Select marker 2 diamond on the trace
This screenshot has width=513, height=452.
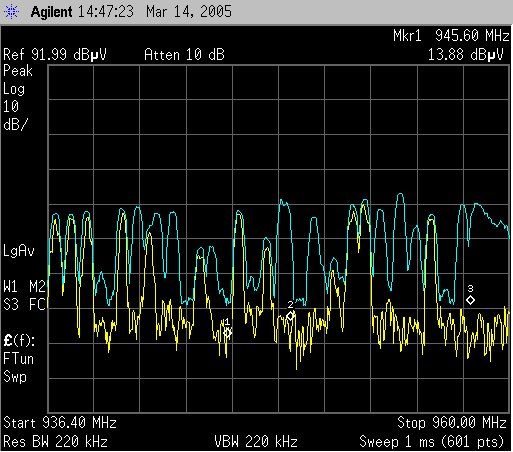click(290, 315)
